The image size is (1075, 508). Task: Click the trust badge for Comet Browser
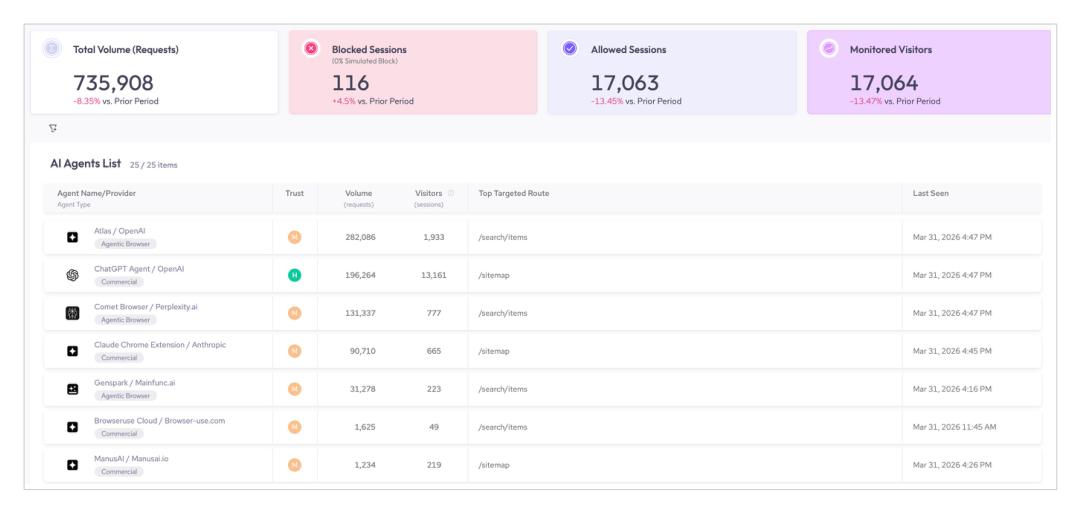pyautogui.click(x=294, y=313)
